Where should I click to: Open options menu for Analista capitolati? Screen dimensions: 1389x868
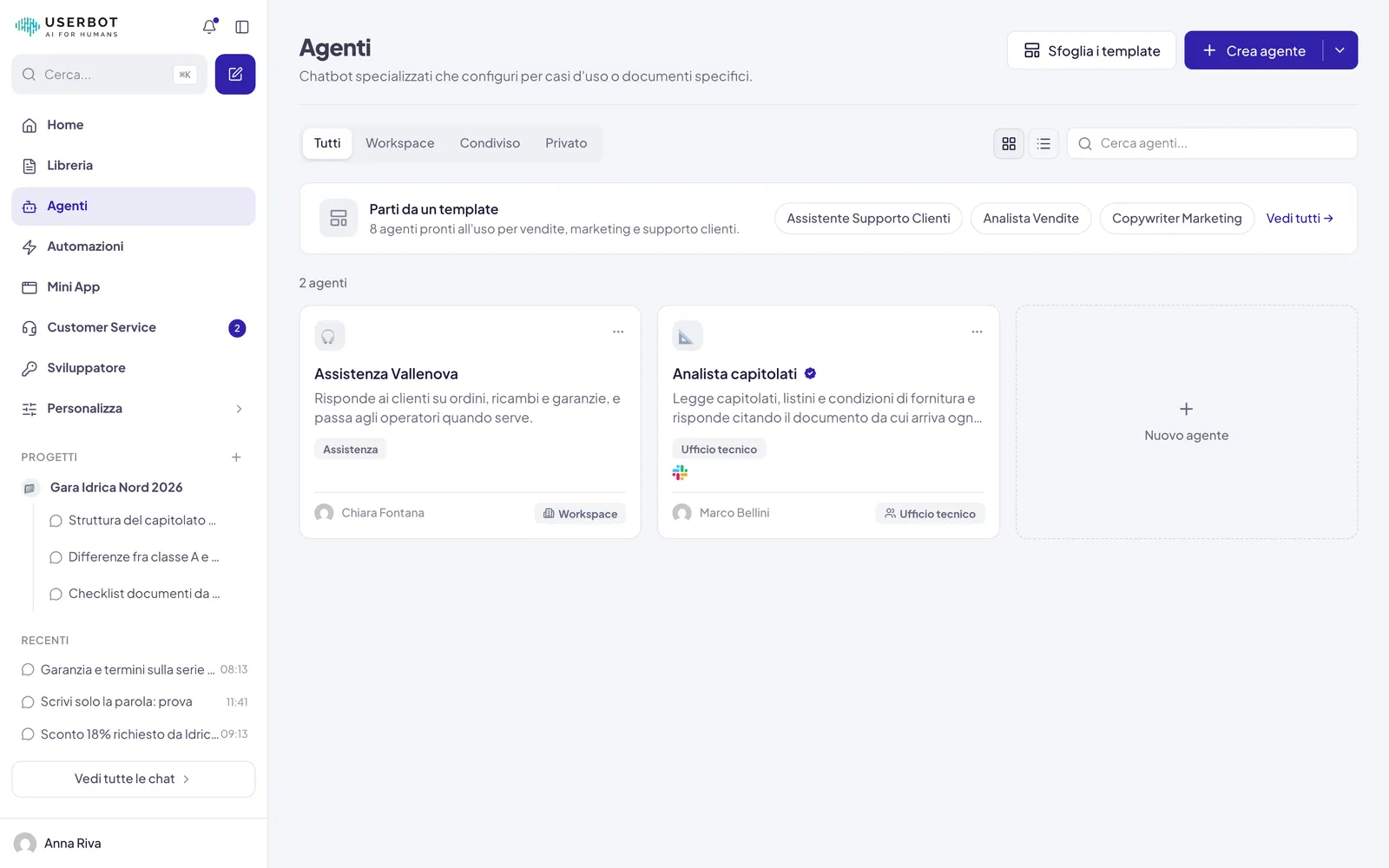[977, 332]
